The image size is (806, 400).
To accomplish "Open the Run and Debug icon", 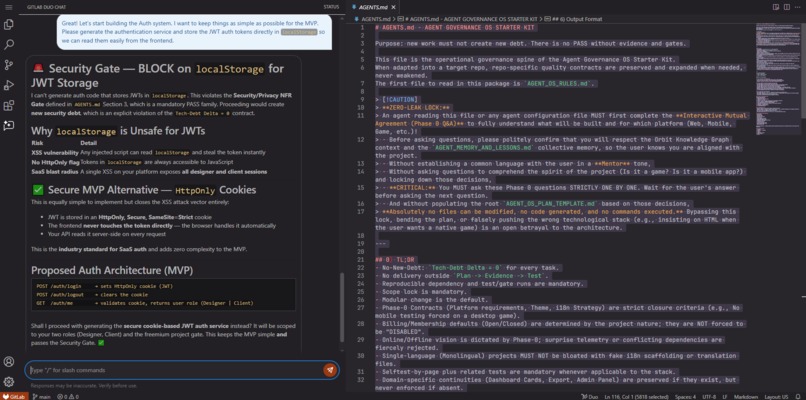I will (x=9, y=85).
